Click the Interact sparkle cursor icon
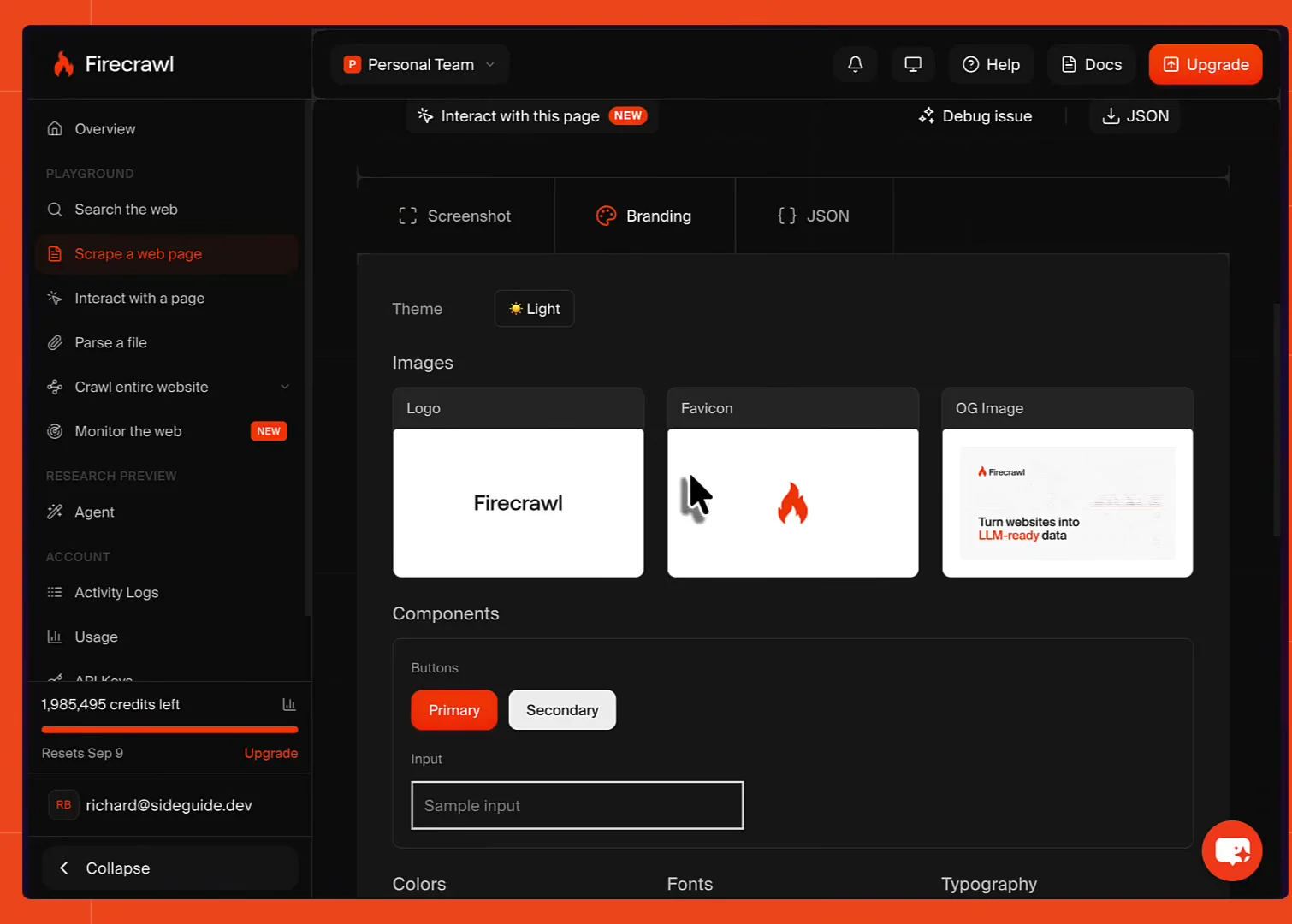This screenshot has height=924, width=1292. pos(55,299)
